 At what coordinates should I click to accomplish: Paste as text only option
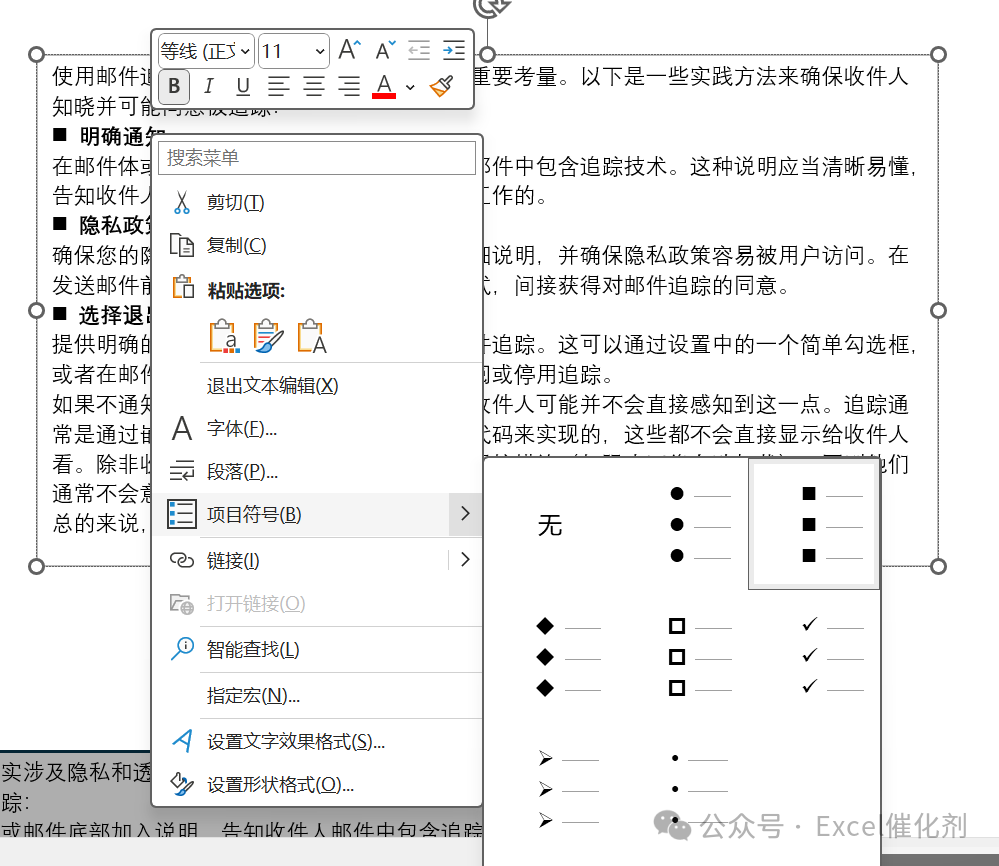point(312,336)
